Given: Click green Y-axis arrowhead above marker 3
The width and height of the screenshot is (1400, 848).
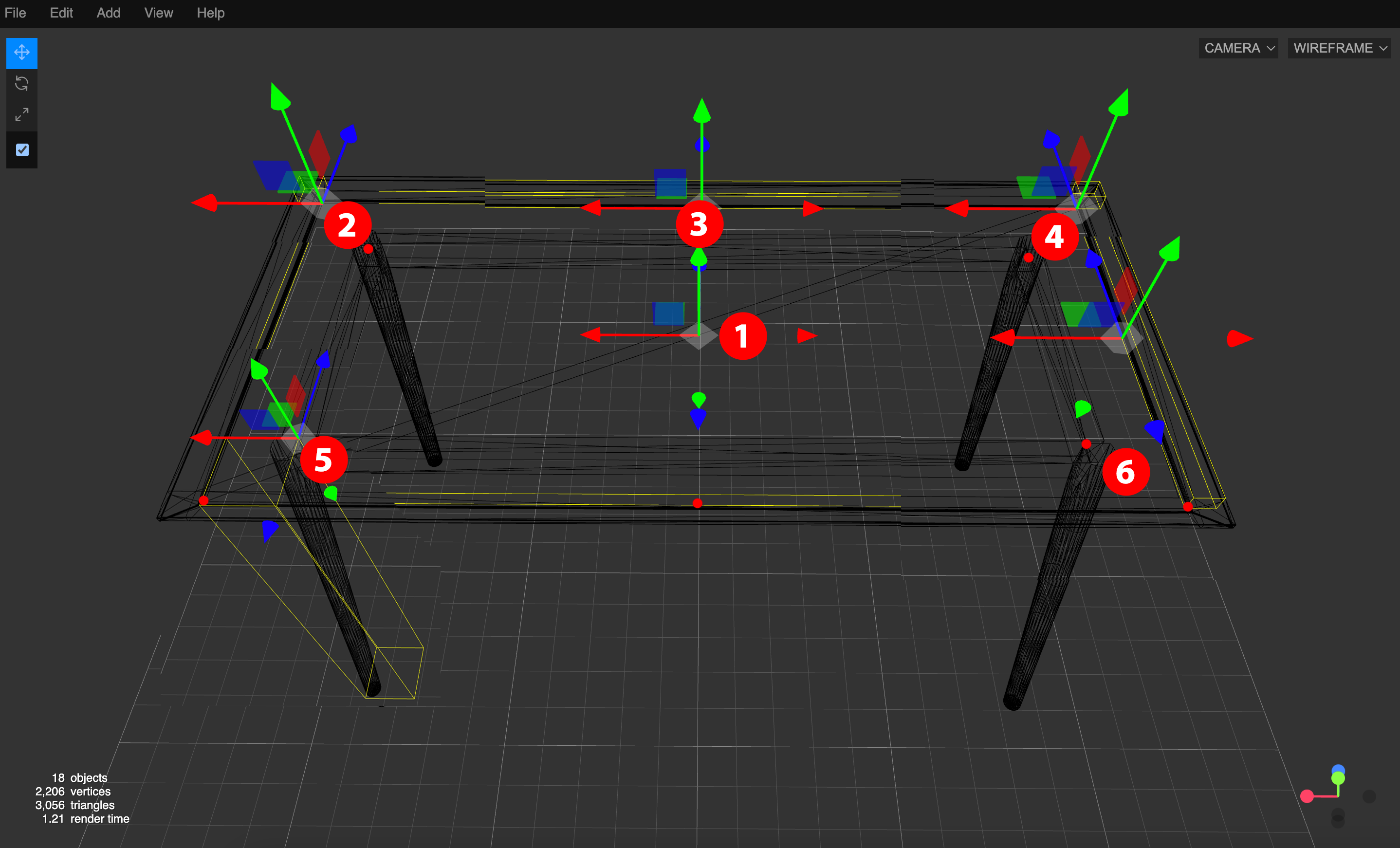Looking at the screenshot, I should [702, 111].
